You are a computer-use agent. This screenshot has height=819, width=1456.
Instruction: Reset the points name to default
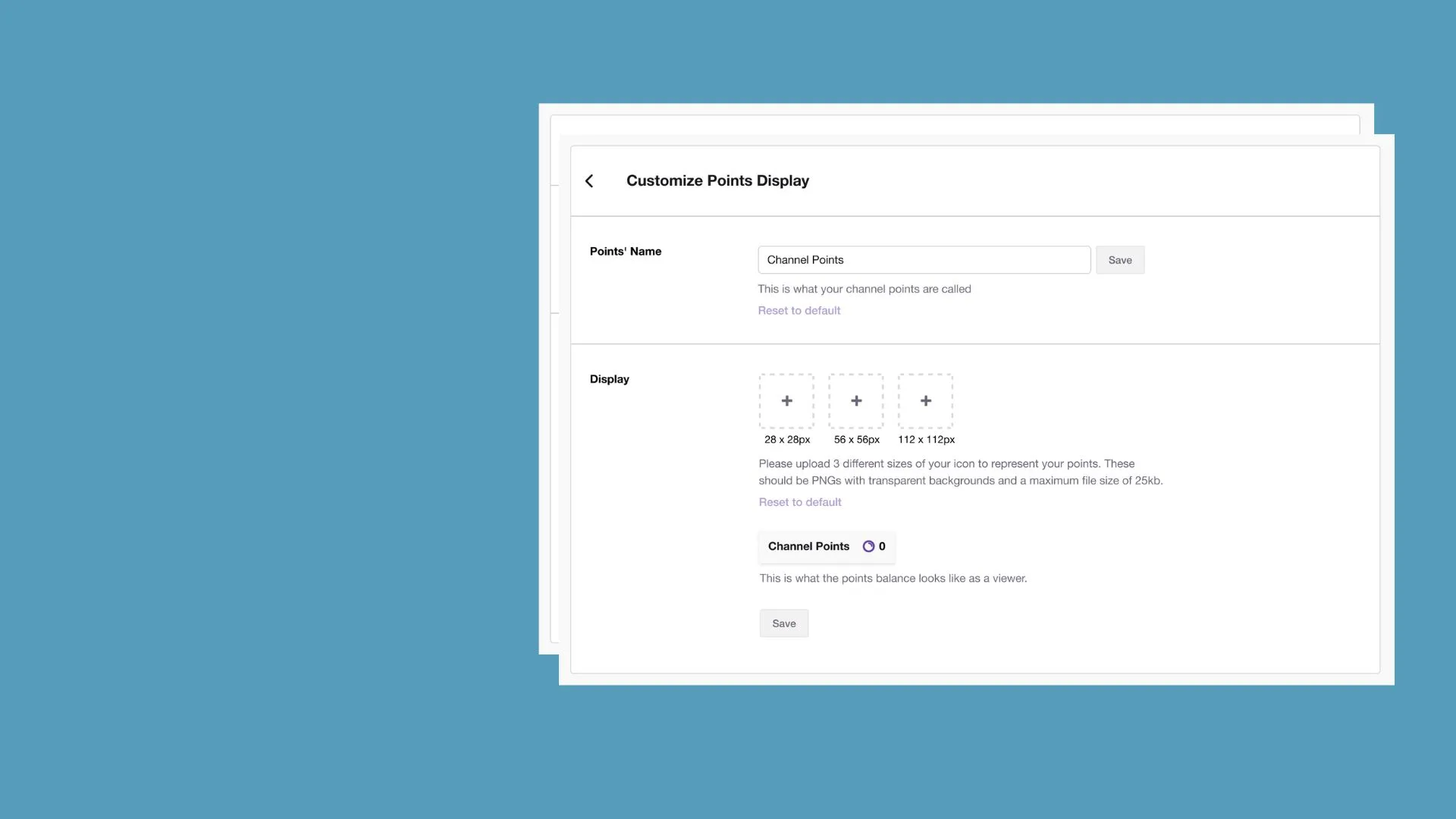coord(799,310)
